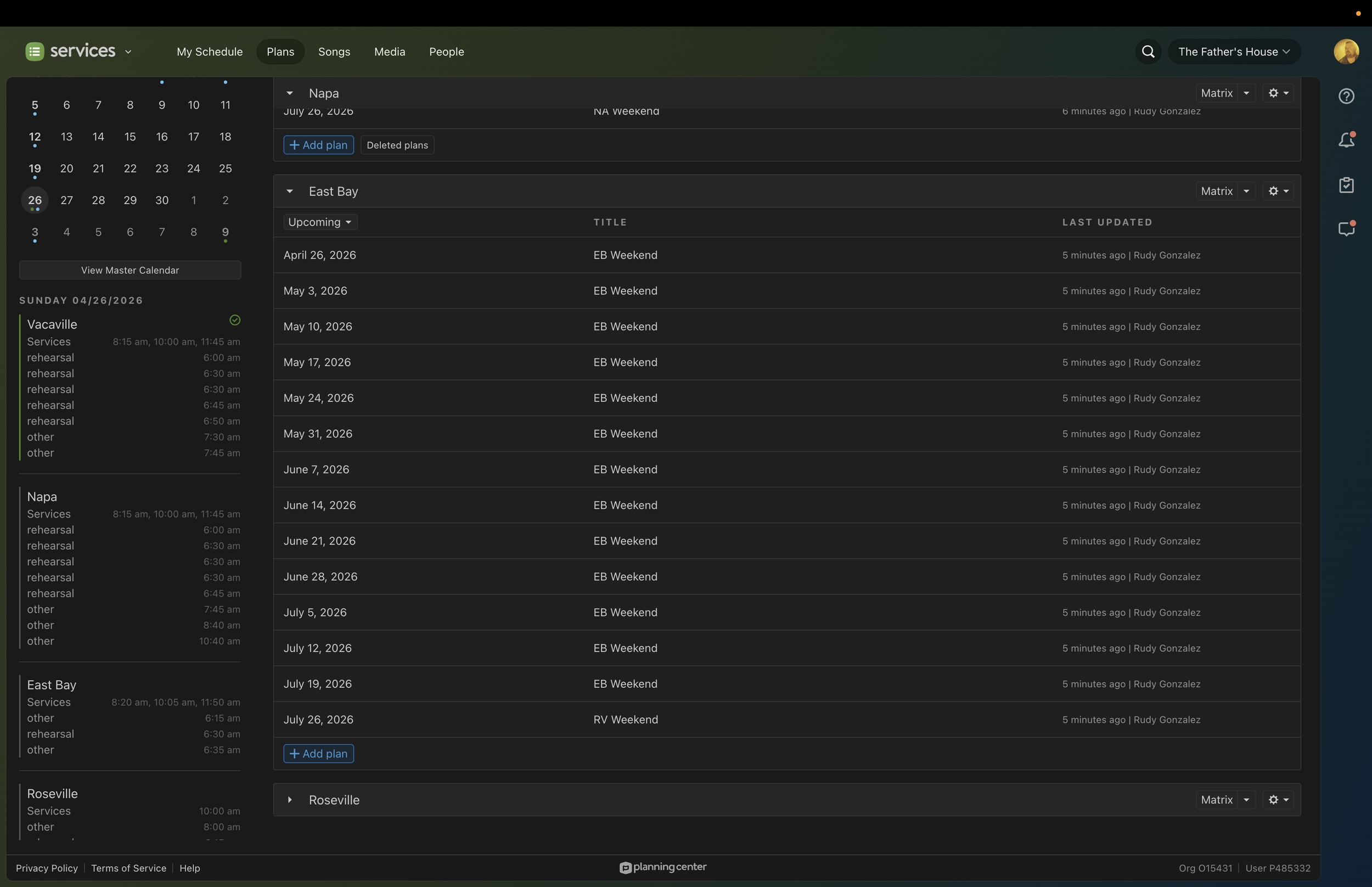Open the chat message bubble icon
This screenshot has height=887, width=1372.
1346,229
